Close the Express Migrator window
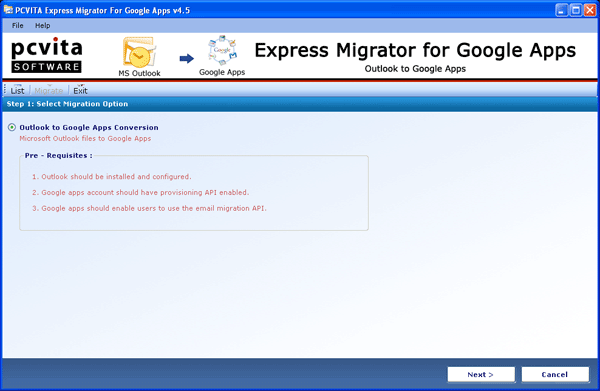This screenshot has height=391, width=600. [x=590, y=10]
